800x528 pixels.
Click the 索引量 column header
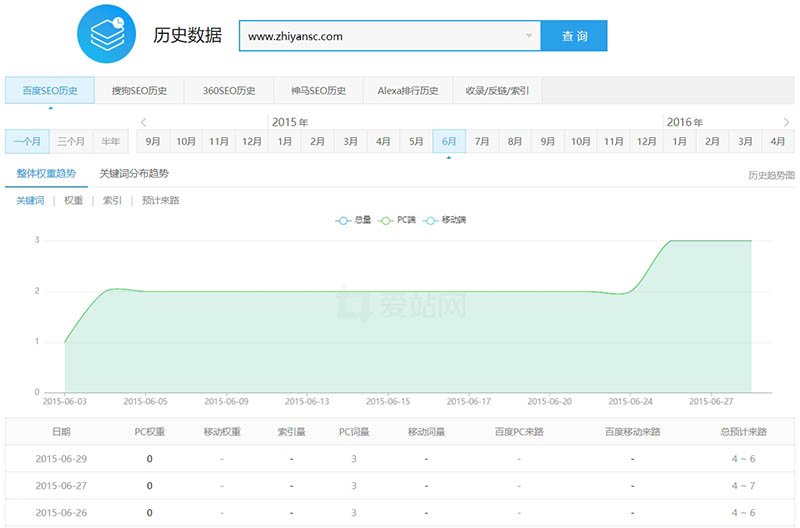coord(291,432)
